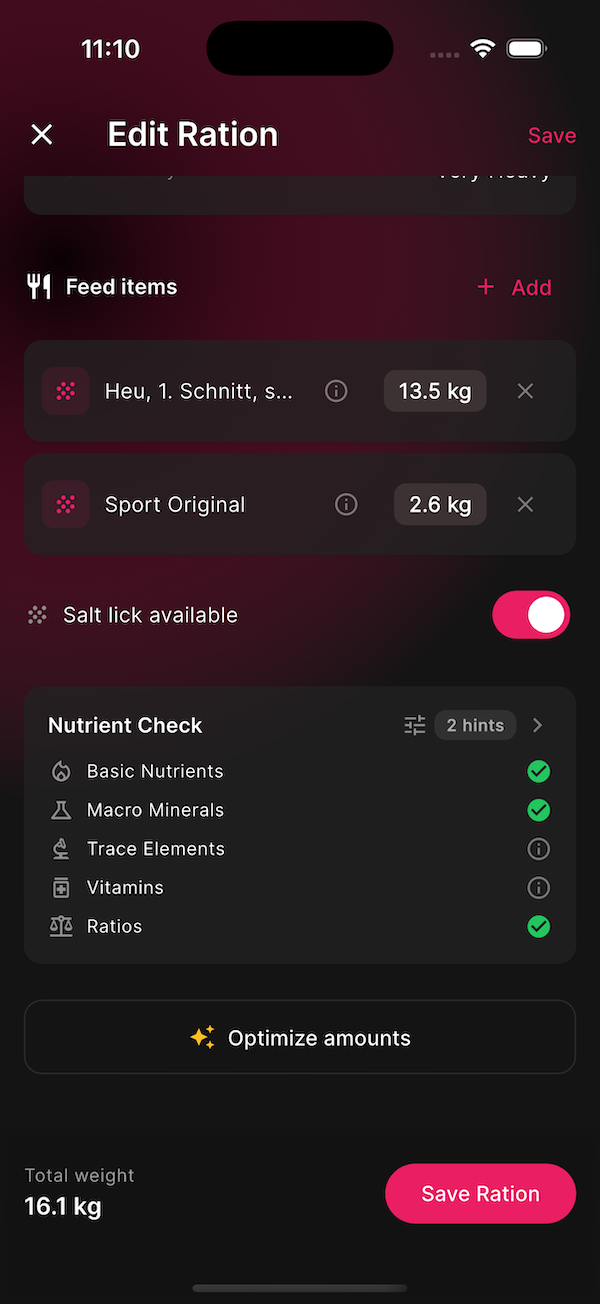Add a new feed item
The width and height of the screenshot is (600, 1304).
coord(514,287)
